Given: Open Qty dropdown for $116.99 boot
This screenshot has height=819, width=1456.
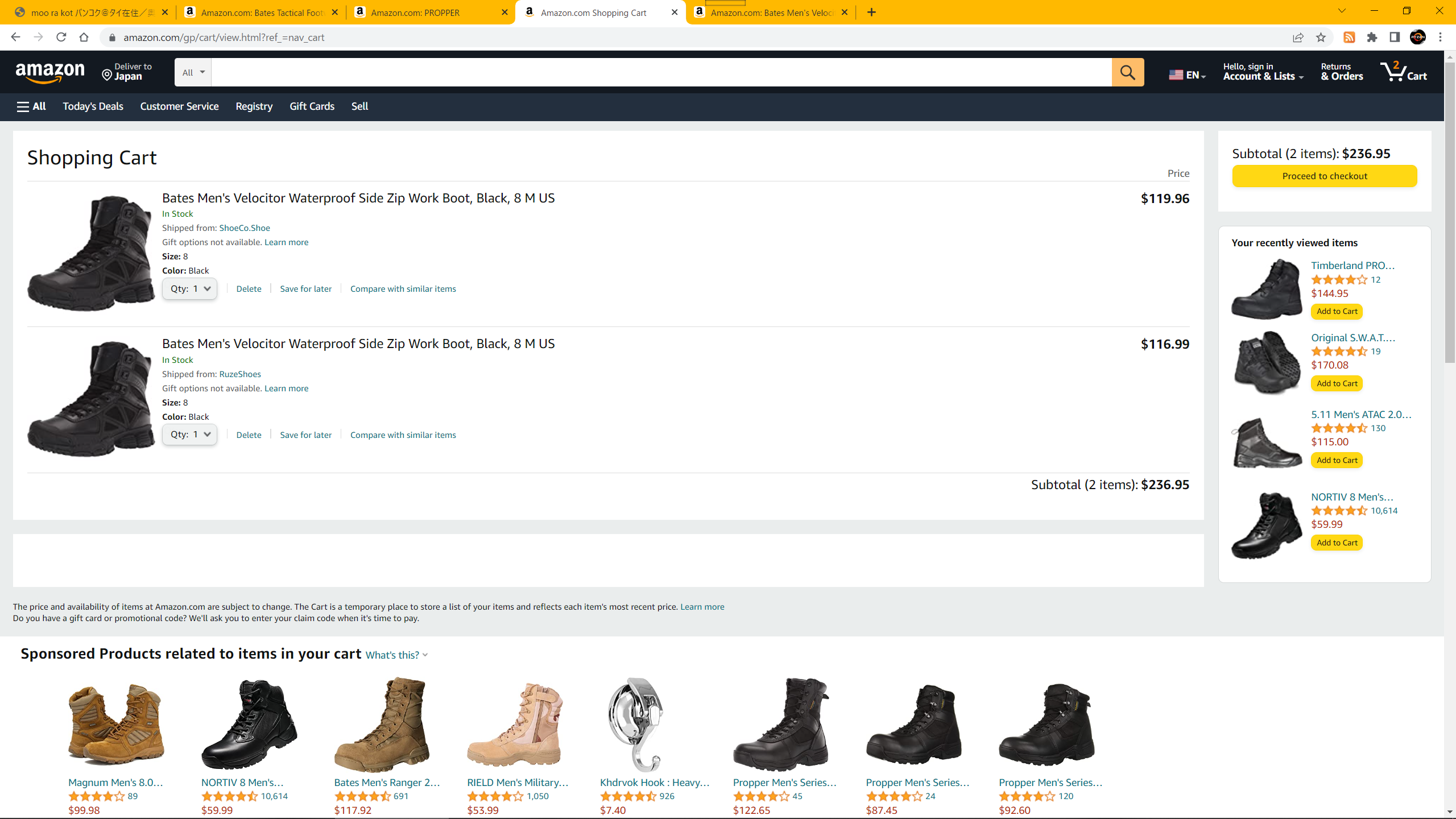Looking at the screenshot, I should 189,435.
